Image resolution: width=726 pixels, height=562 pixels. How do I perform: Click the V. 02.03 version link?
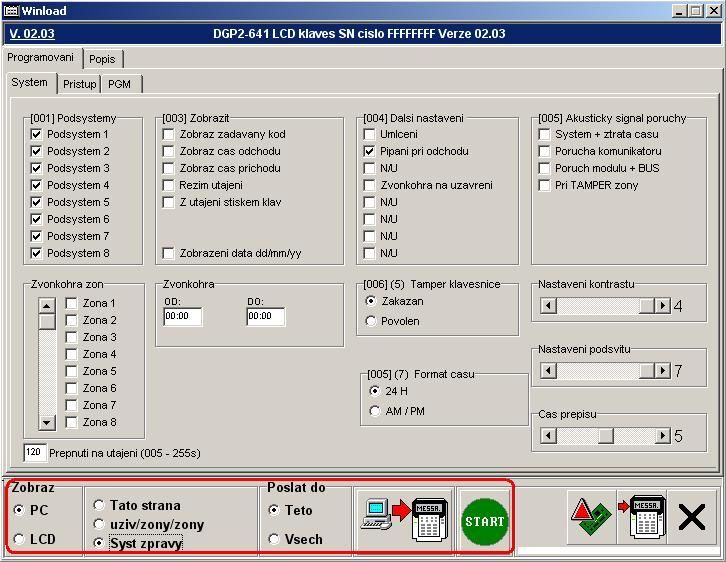30,34
